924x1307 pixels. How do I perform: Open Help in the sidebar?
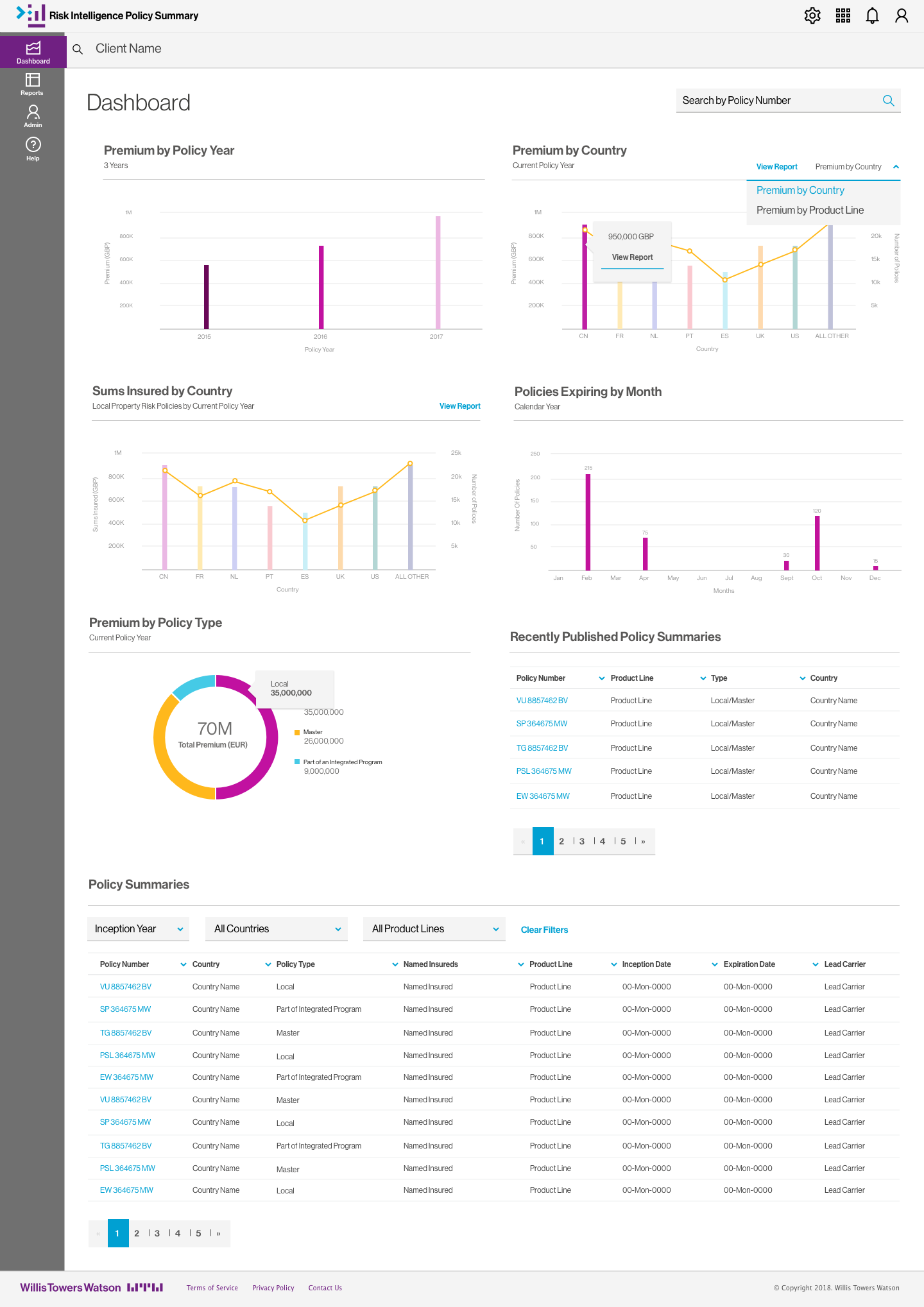click(33, 149)
